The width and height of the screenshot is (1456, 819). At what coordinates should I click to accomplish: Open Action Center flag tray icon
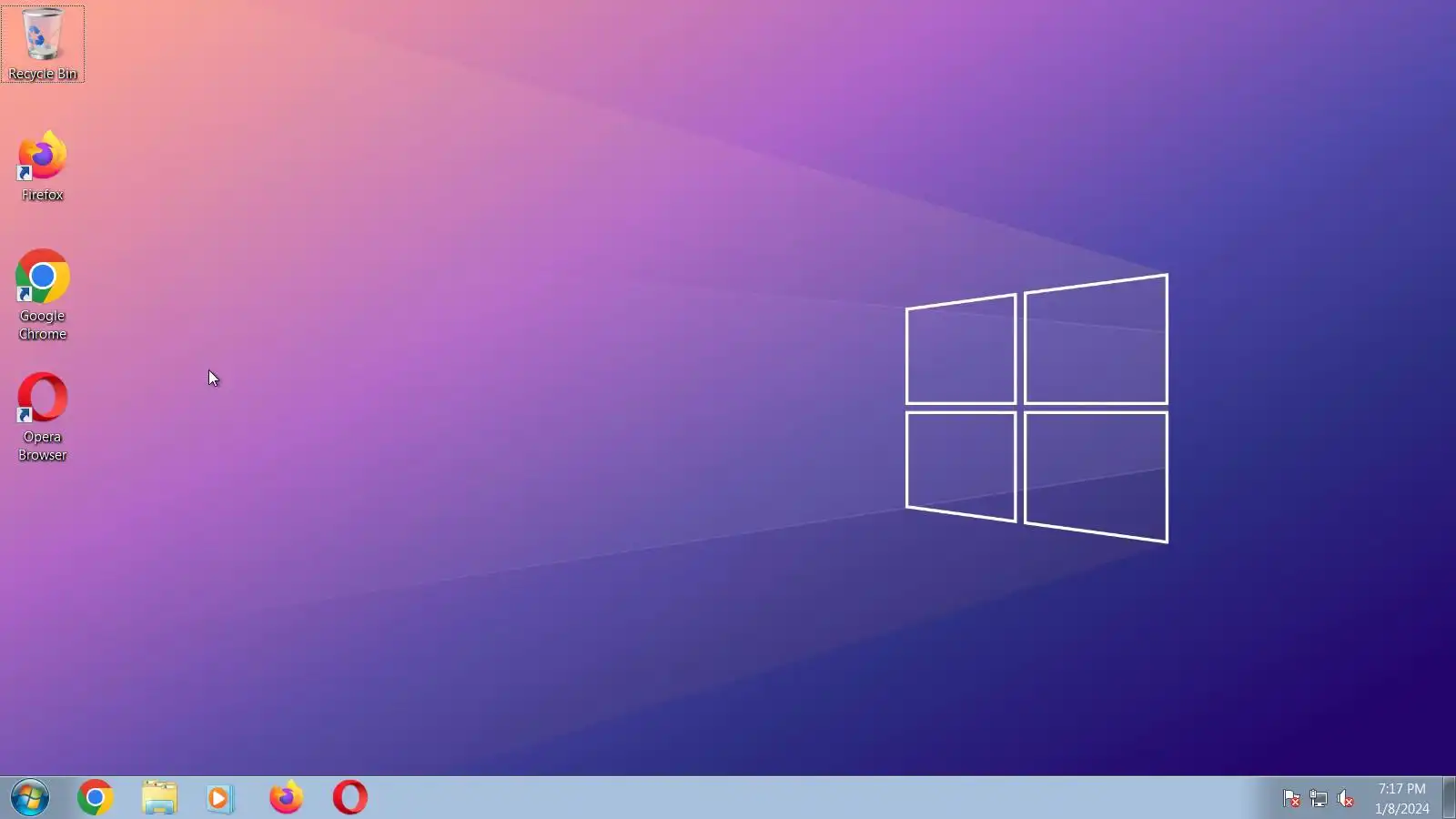(1291, 799)
